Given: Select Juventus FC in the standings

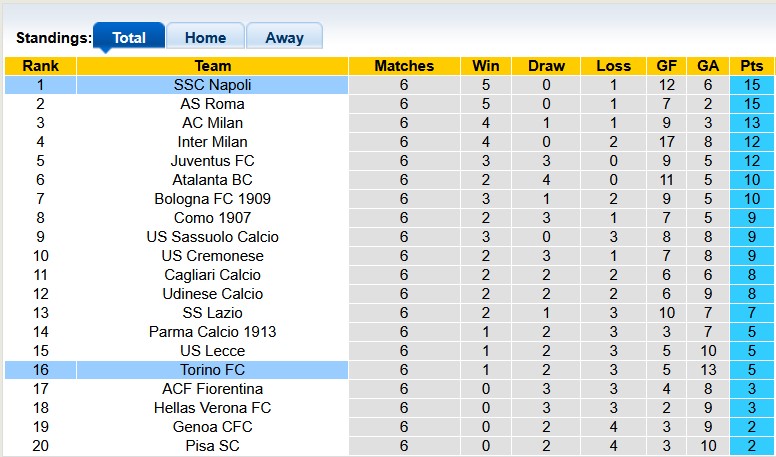Looking at the screenshot, I should click(x=212, y=161).
